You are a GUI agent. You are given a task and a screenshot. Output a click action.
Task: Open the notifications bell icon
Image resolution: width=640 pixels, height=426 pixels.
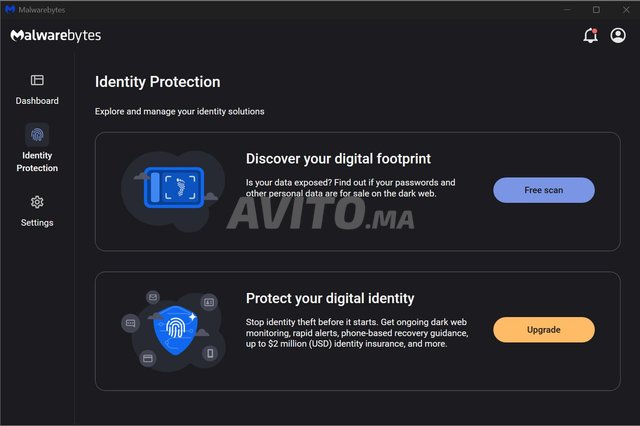click(x=590, y=36)
